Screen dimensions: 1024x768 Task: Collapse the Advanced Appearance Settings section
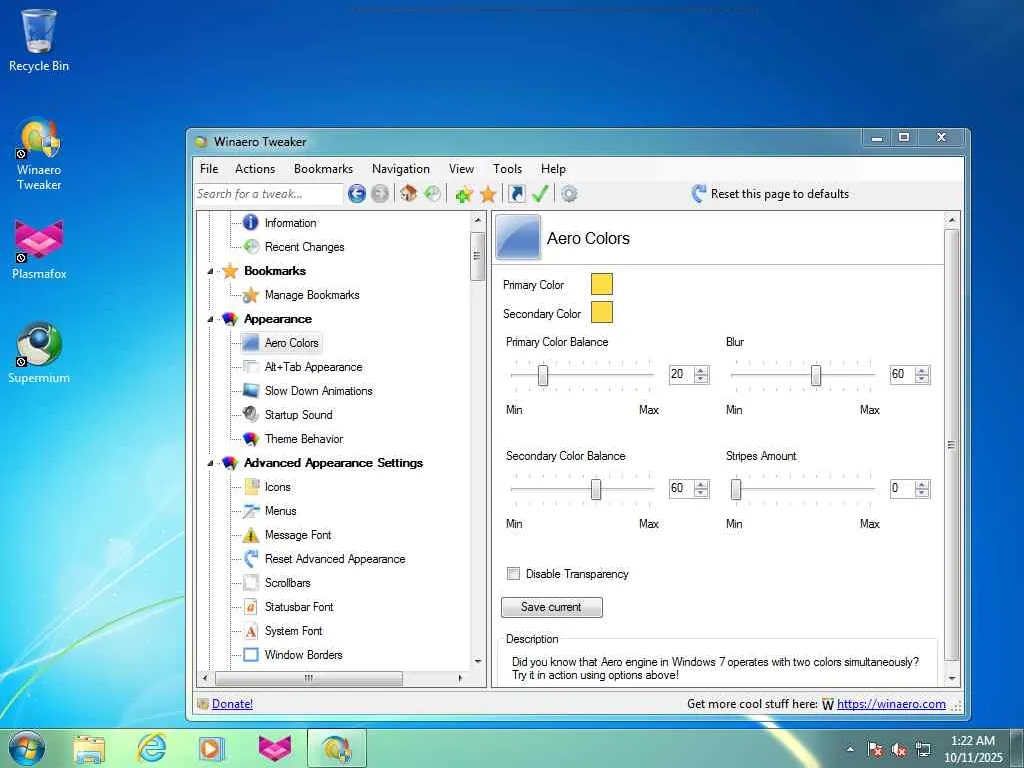210,463
